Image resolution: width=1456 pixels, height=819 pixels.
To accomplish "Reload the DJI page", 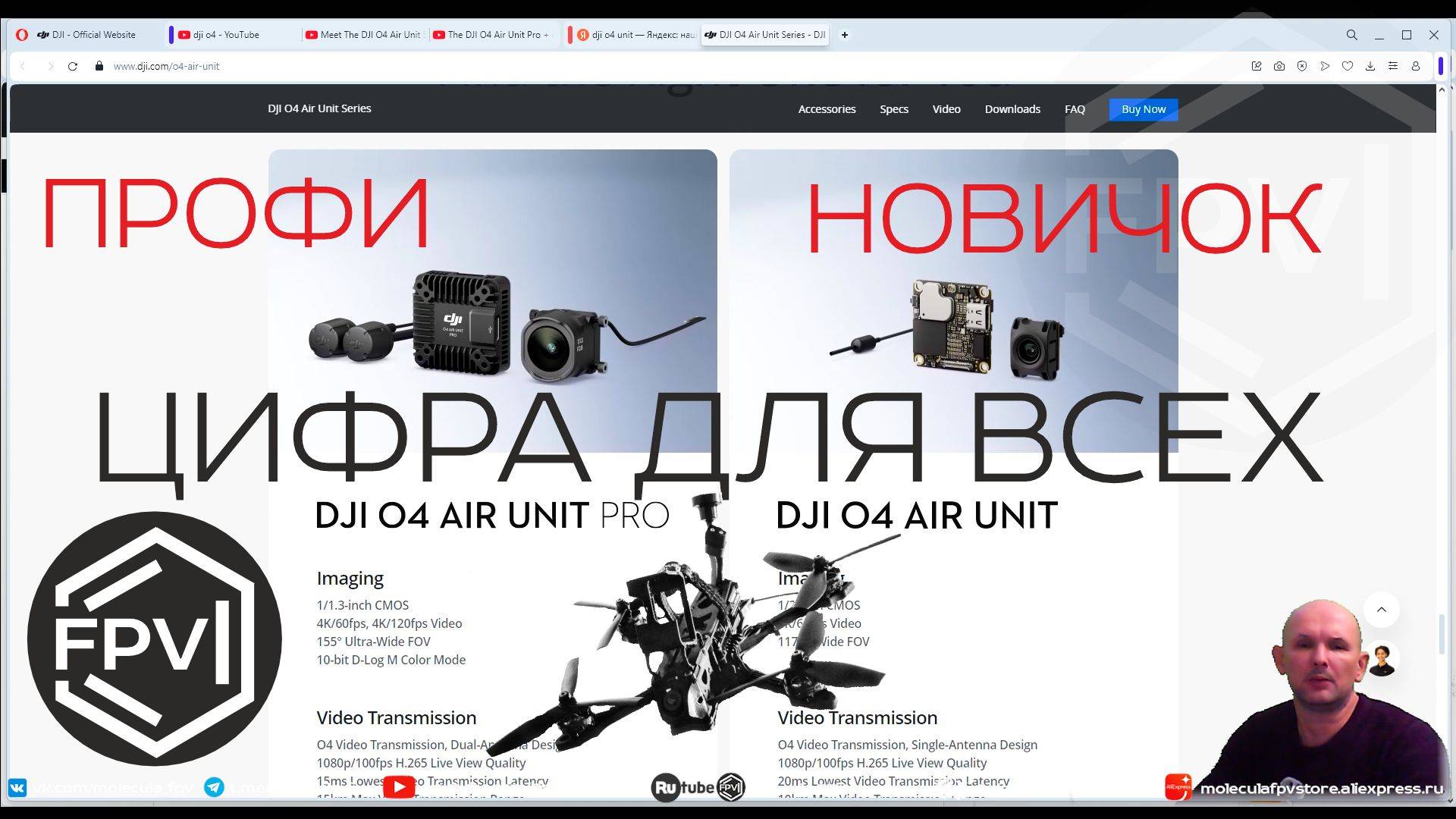I will (x=72, y=66).
